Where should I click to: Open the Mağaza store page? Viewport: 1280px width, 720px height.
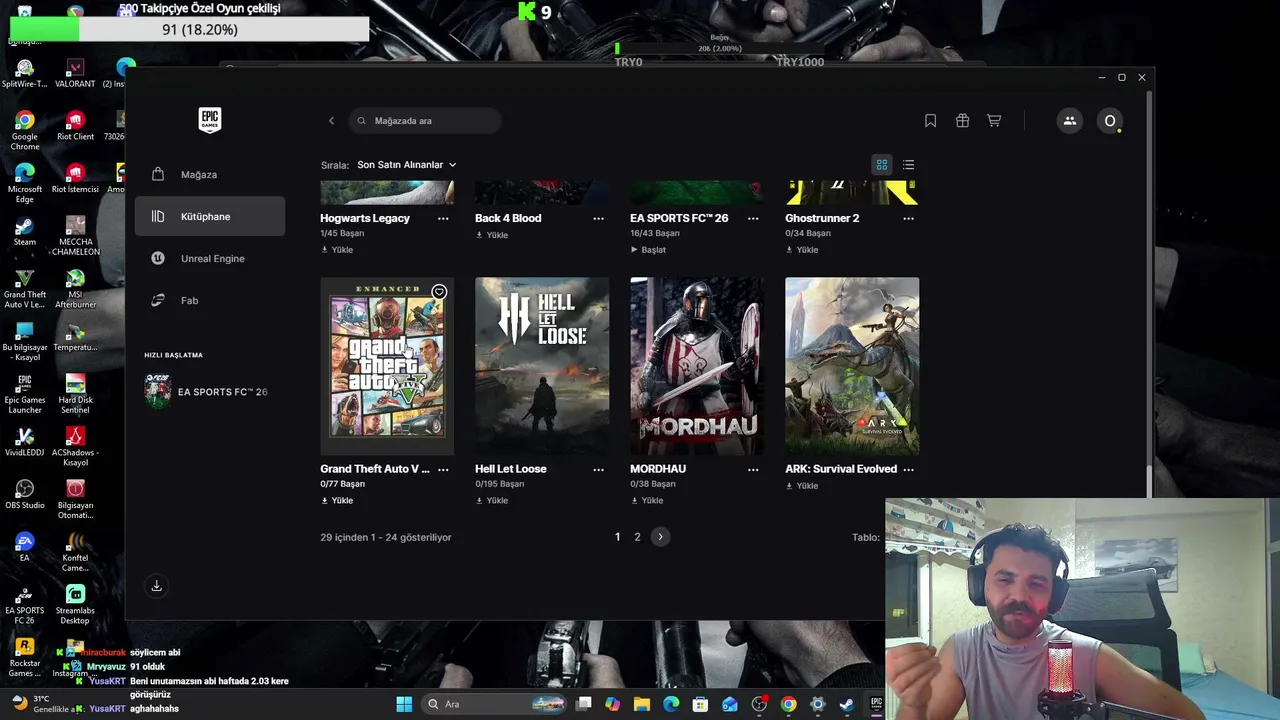pyautogui.click(x=210, y=175)
